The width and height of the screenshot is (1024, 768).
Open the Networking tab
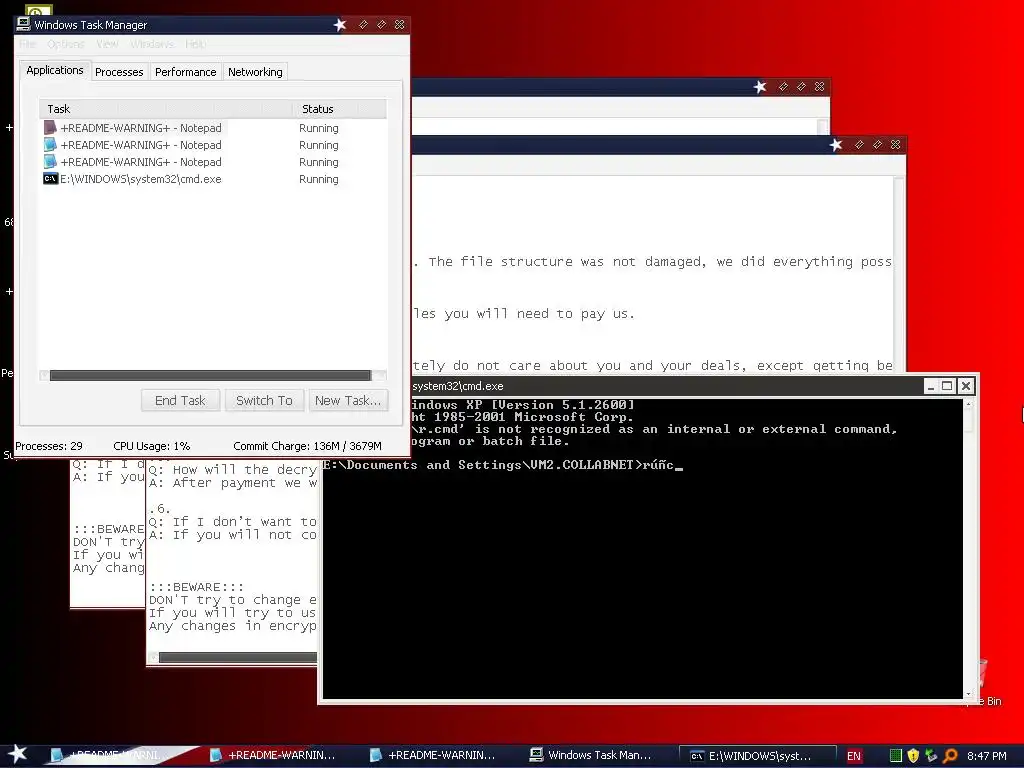tap(255, 72)
